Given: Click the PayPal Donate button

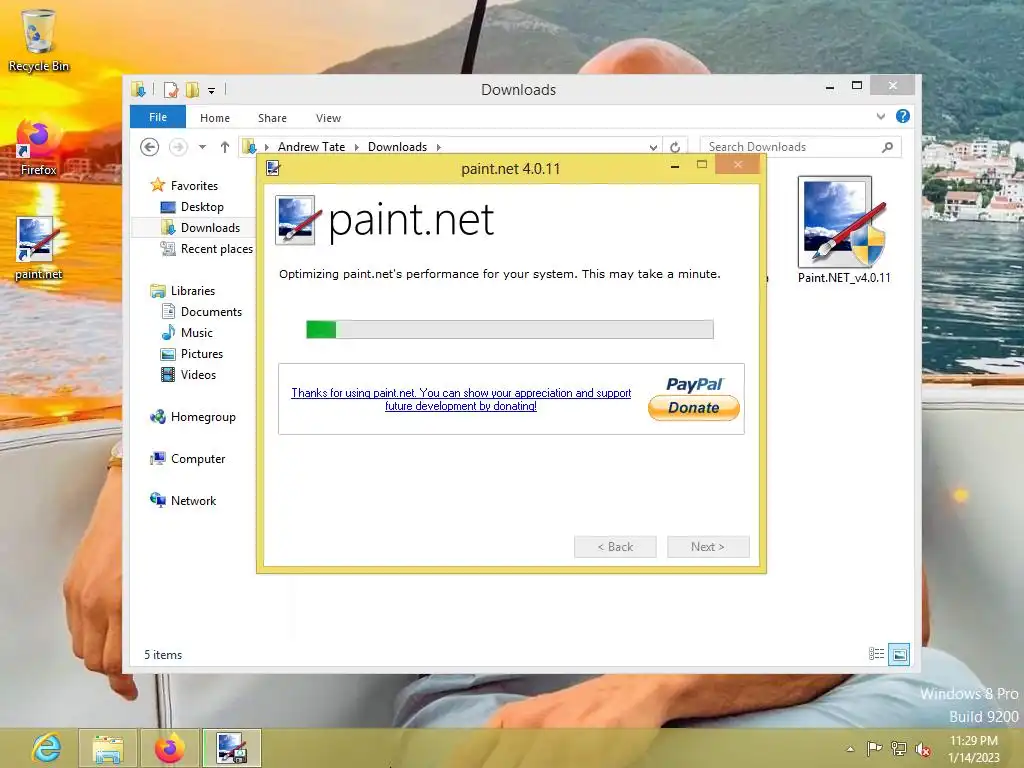Looking at the screenshot, I should point(694,407).
